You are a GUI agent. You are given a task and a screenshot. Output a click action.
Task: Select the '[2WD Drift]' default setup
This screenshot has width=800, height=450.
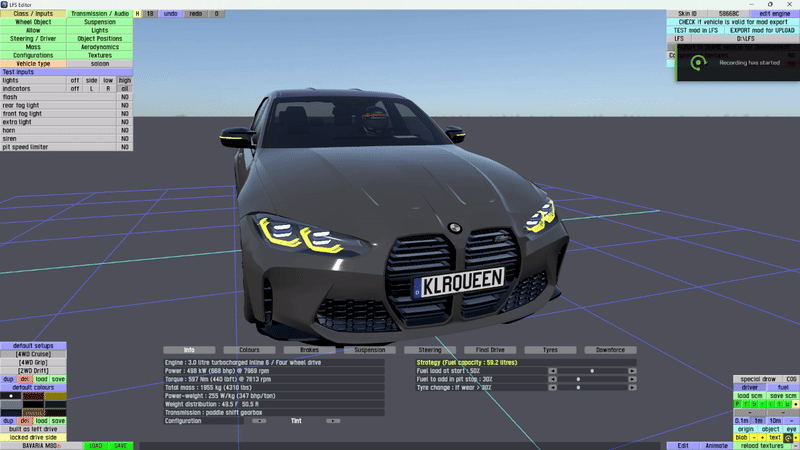pos(33,371)
